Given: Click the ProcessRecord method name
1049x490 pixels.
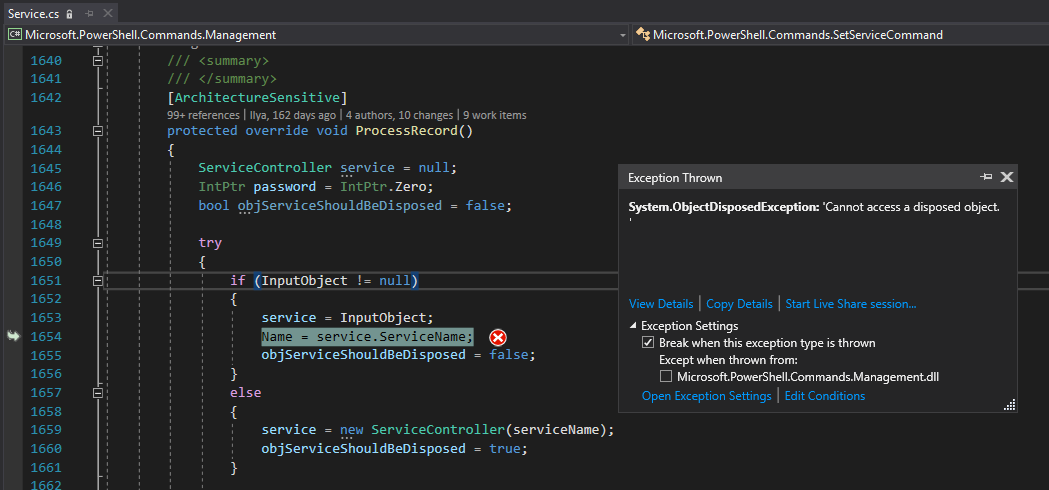Looking at the screenshot, I should point(406,131).
